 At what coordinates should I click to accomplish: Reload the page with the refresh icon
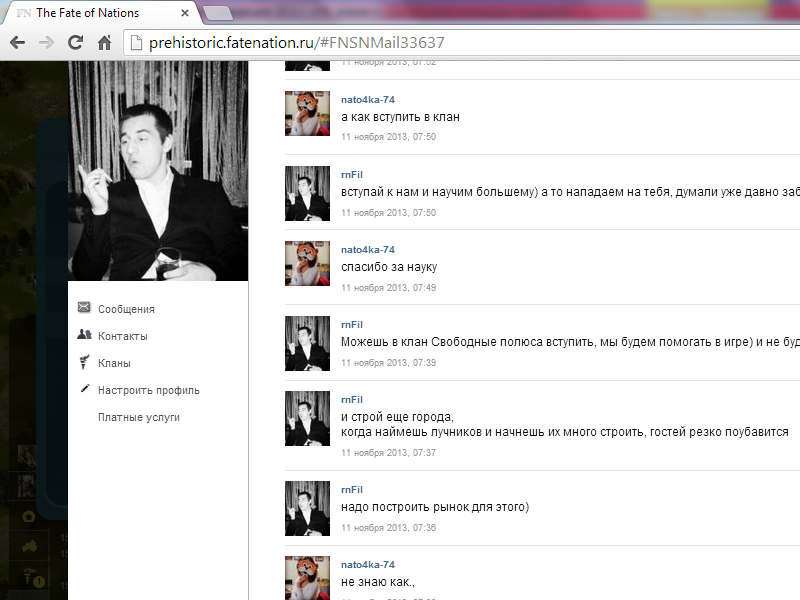coord(75,43)
